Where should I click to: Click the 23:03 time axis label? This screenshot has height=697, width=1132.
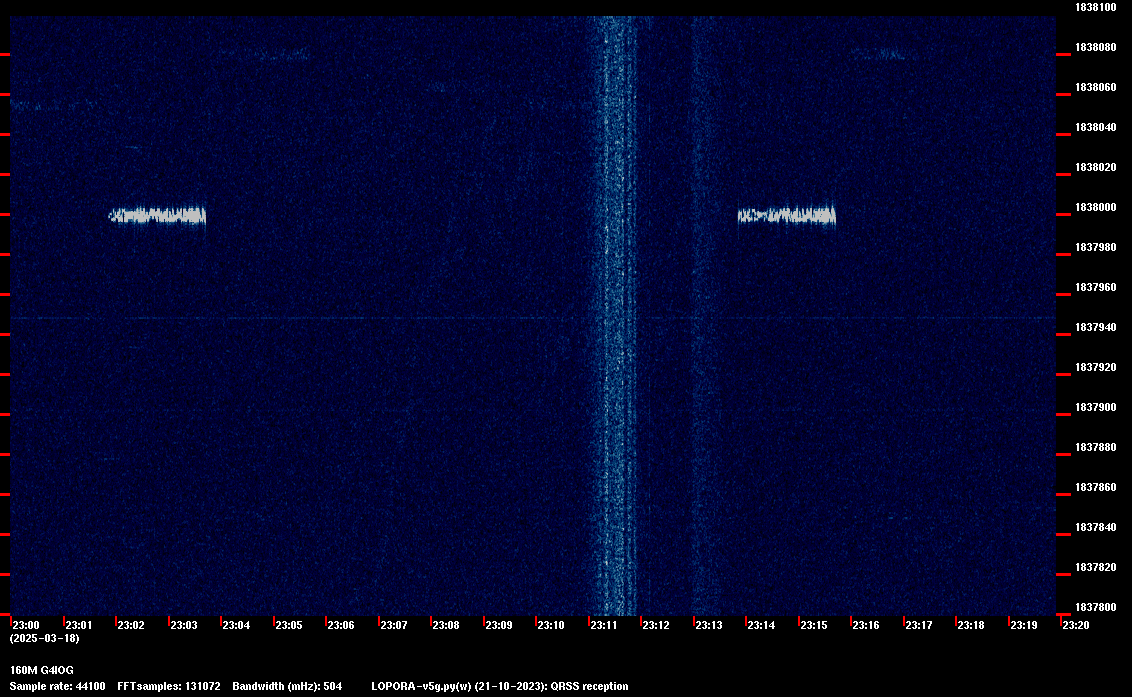[x=183, y=625]
